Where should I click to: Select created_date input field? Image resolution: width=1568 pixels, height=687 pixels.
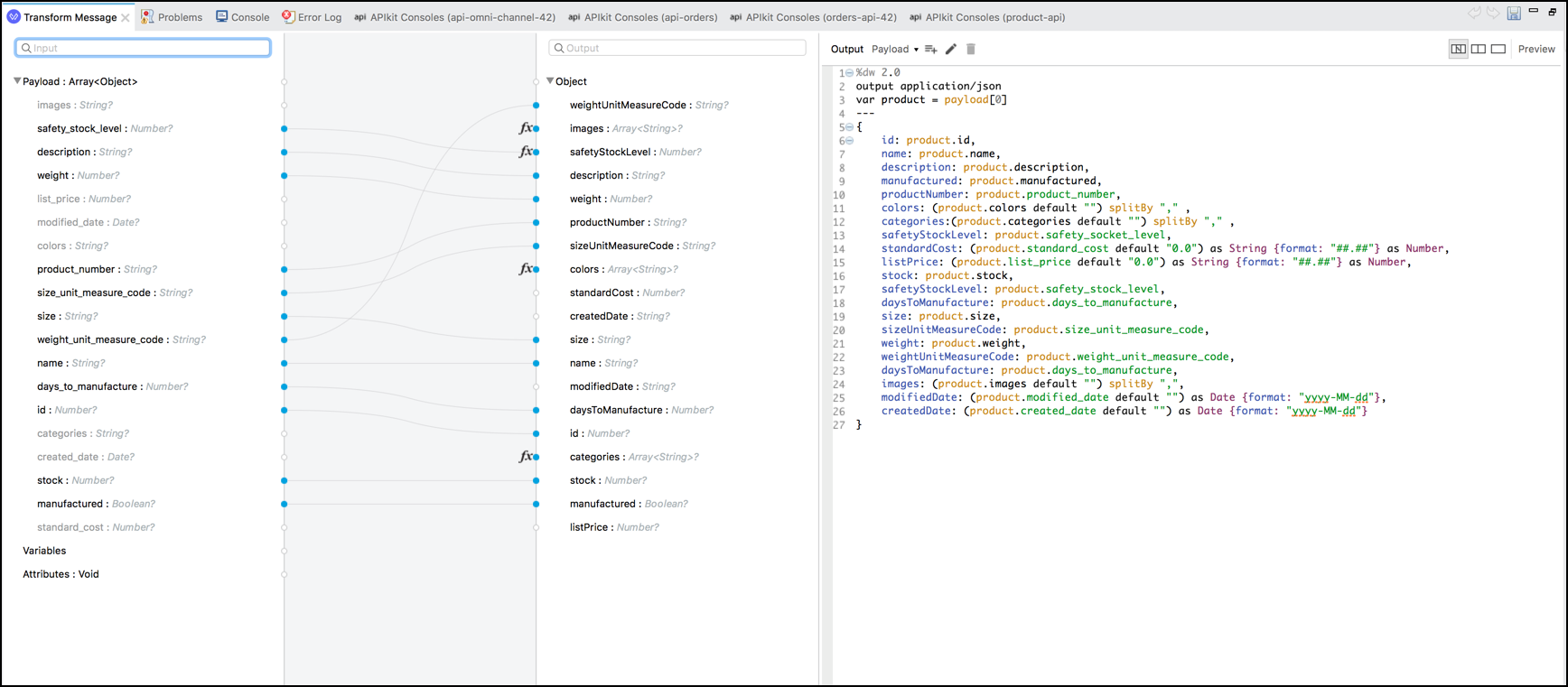(x=86, y=457)
